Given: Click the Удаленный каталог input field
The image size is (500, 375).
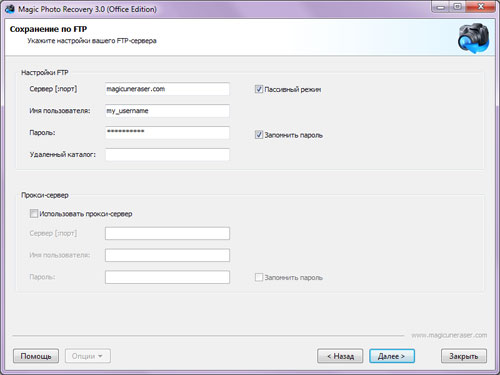Looking at the screenshot, I should [167, 155].
